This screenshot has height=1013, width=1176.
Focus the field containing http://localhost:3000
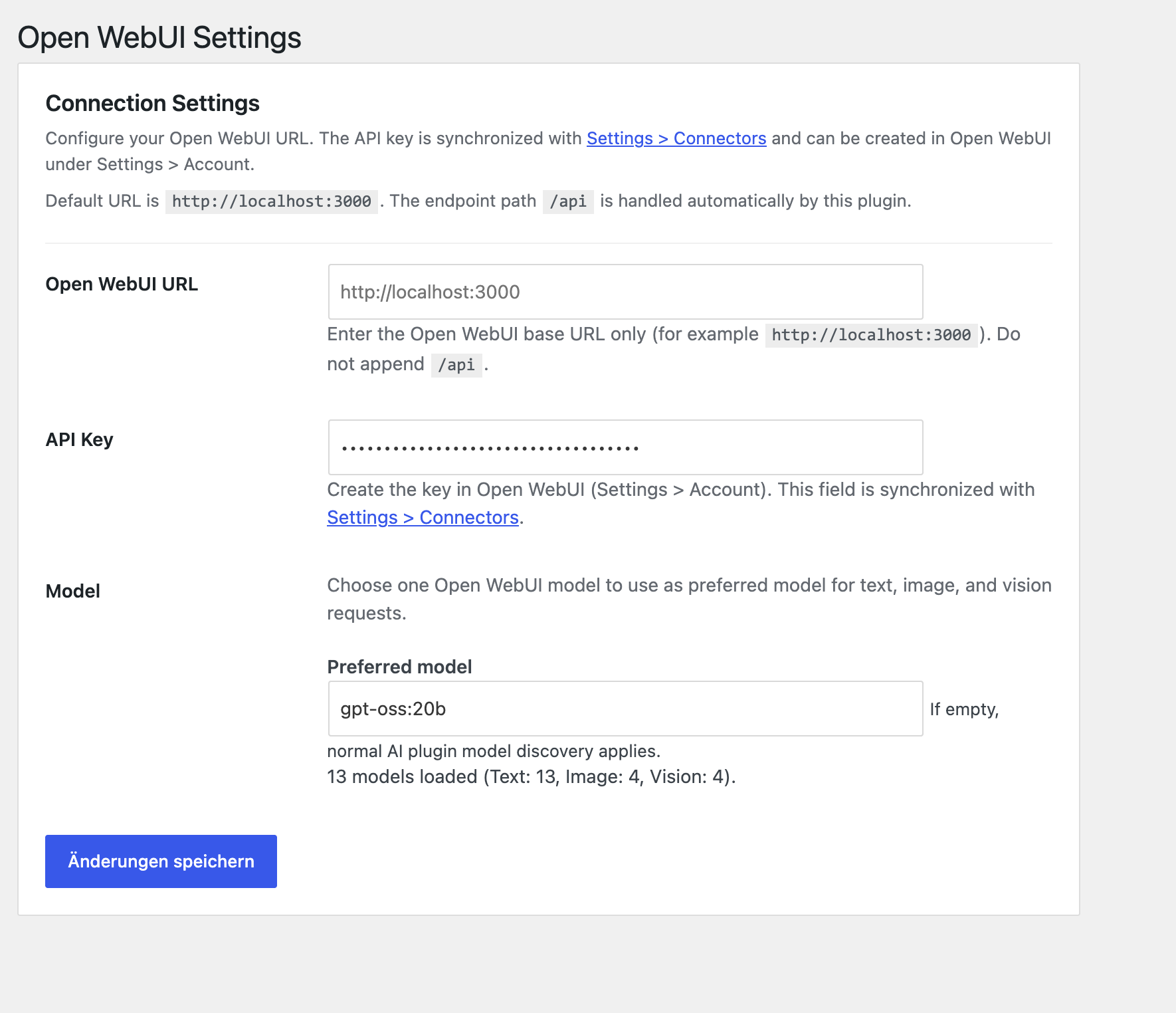click(x=625, y=291)
